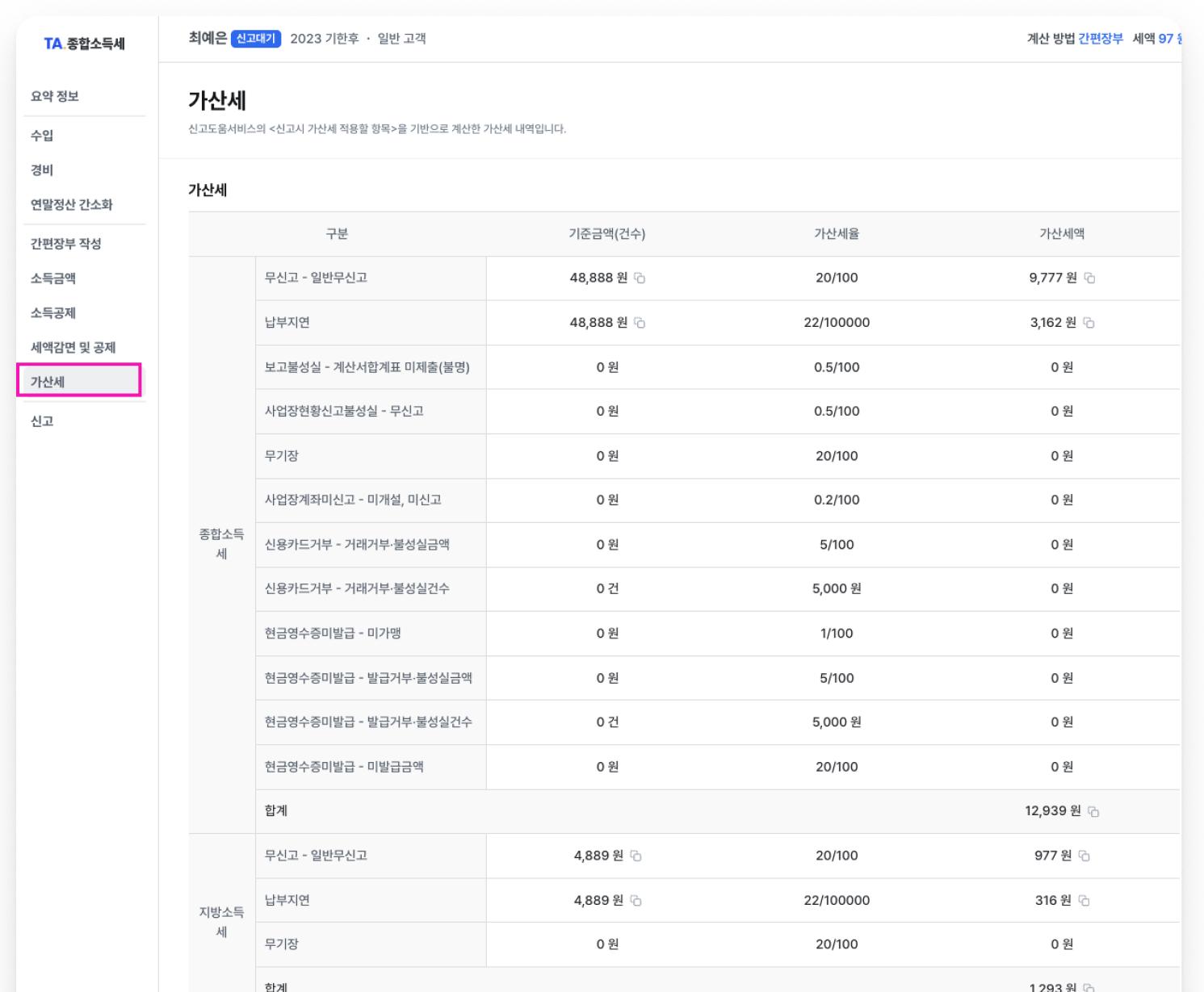Copy 지방소득세 납부지연 base amount 4,889 원
Viewport: 1204px width, 992px height.
pyautogui.click(x=636, y=900)
